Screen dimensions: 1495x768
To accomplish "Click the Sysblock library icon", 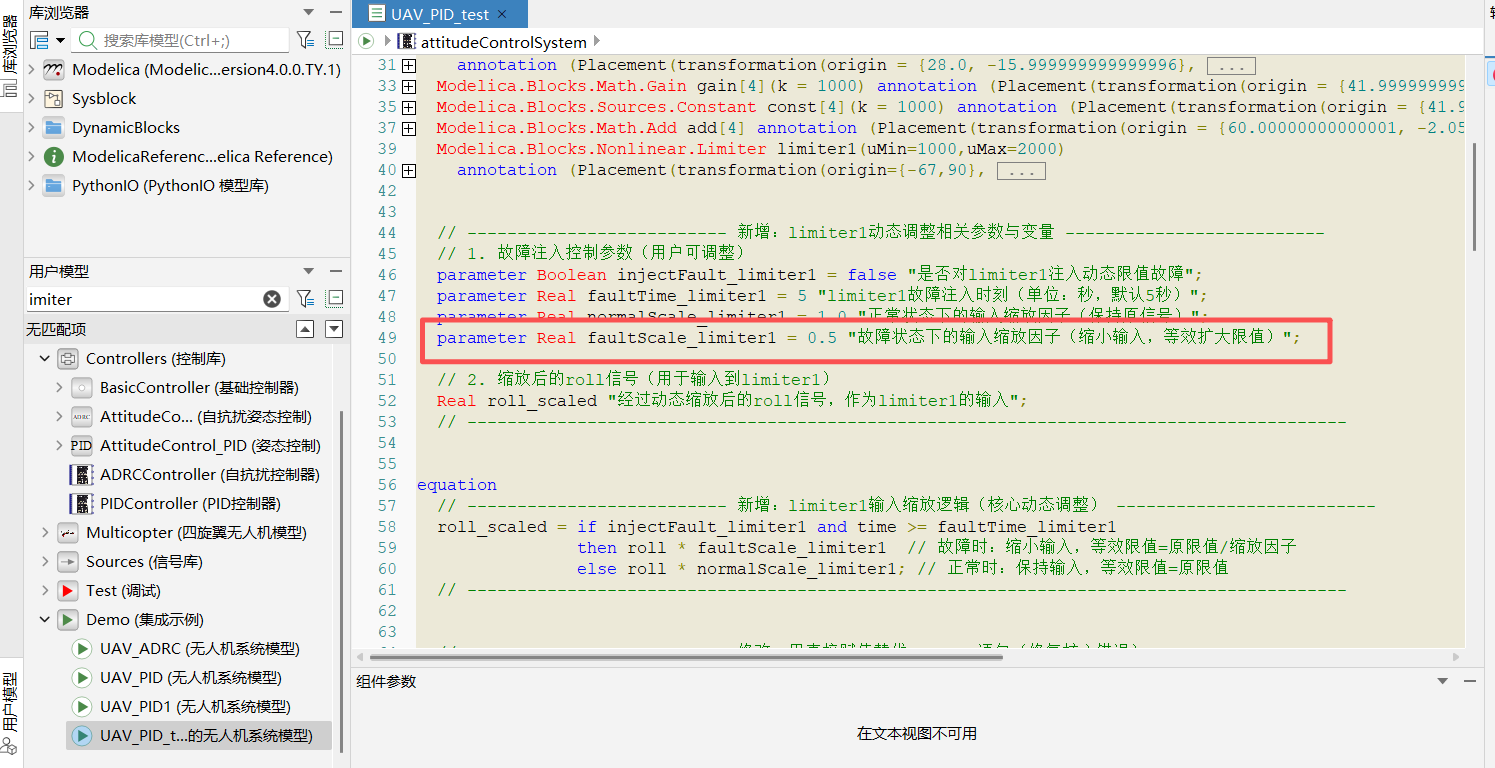I will (54, 99).
